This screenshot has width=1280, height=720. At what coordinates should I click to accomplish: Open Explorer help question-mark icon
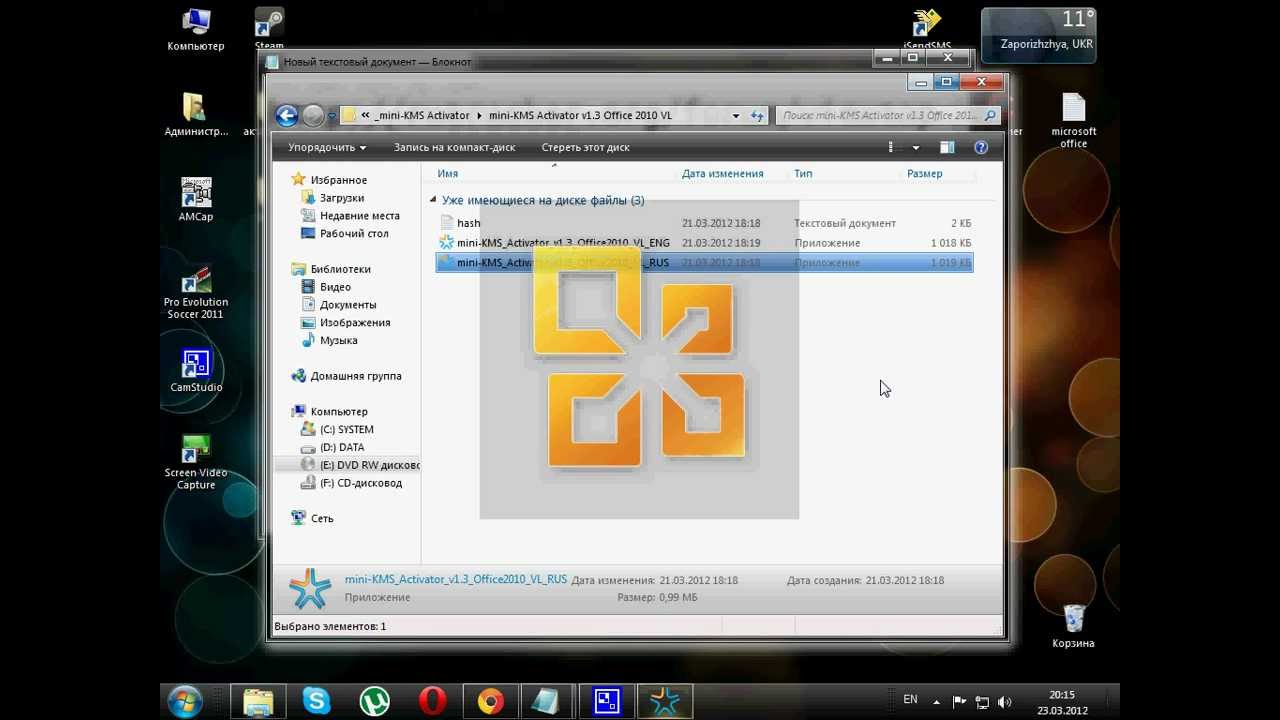click(981, 147)
